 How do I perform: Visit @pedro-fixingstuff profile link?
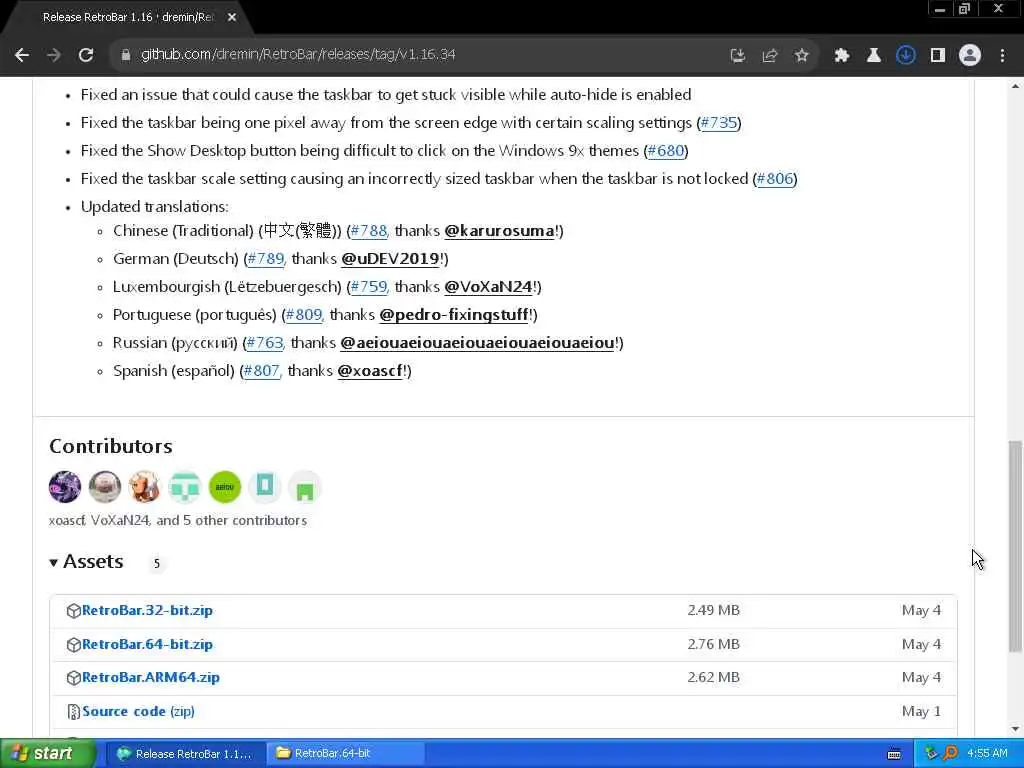tap(454, 315)
